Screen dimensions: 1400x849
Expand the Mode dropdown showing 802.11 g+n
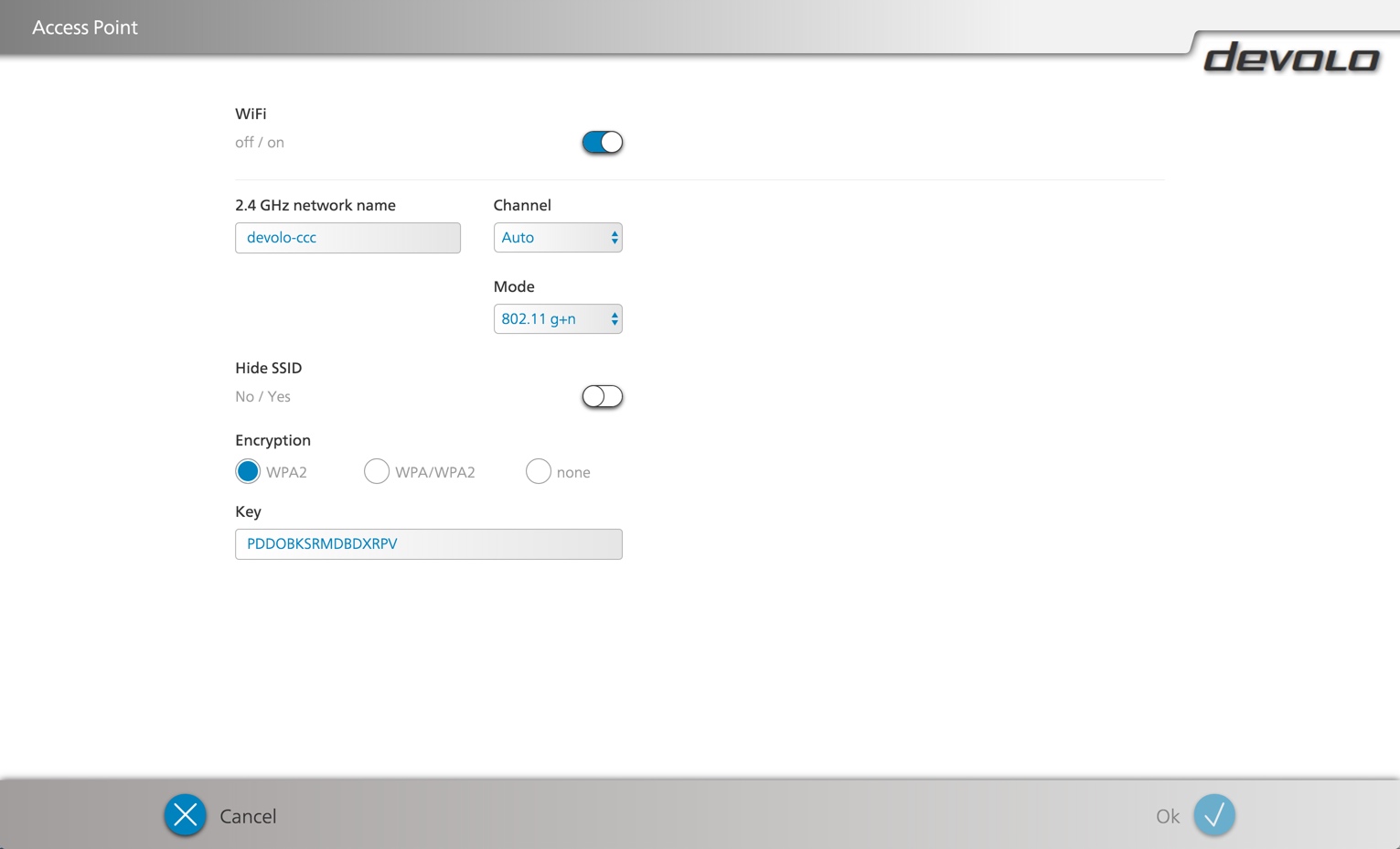[557, 319]
